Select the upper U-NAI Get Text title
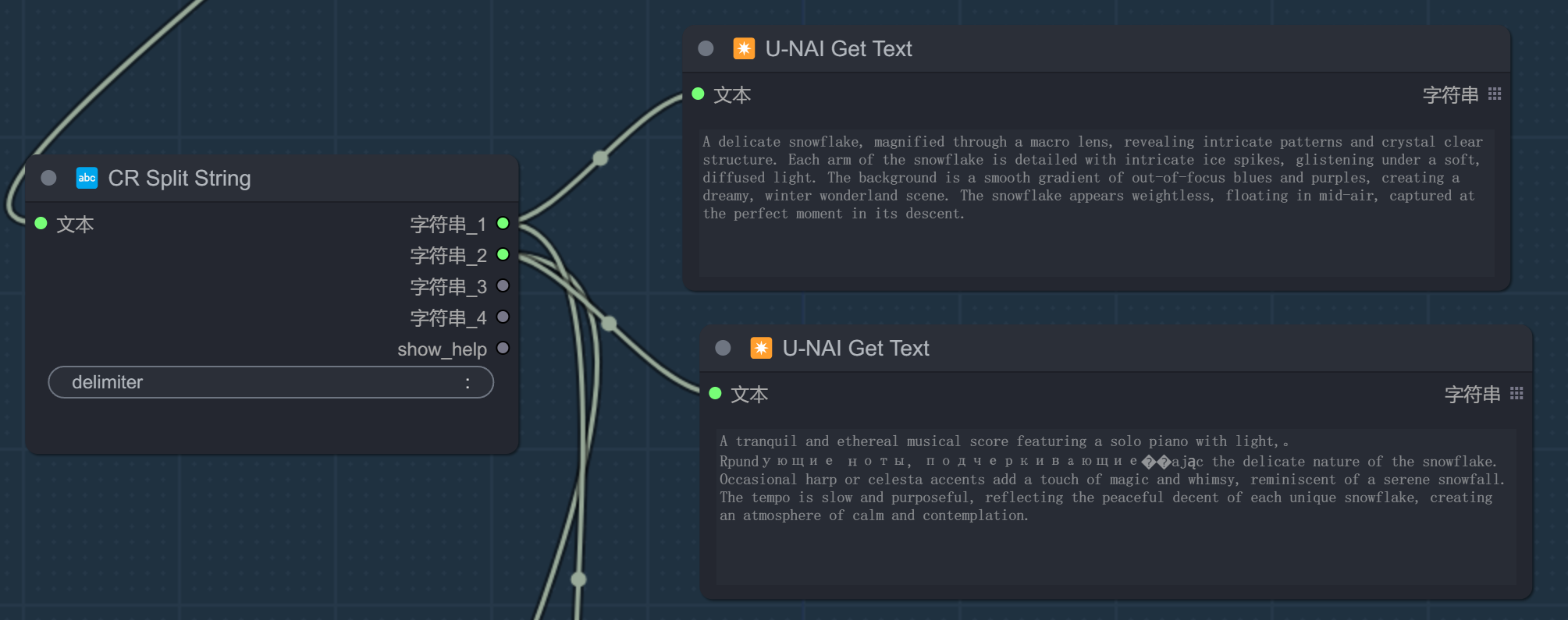The height and width of the screenshot is (620, 1568). (838, 48)
